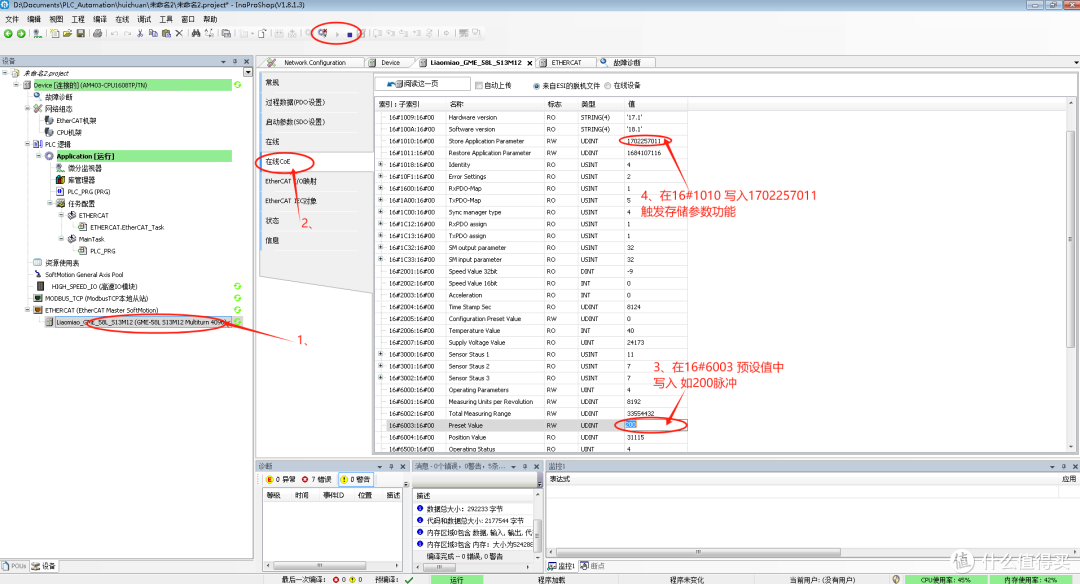Image resolution: width=1080 pixels, height=584 pixels.
Task: Select the 在线设备 radio option
Action: (x=608, y=86)
